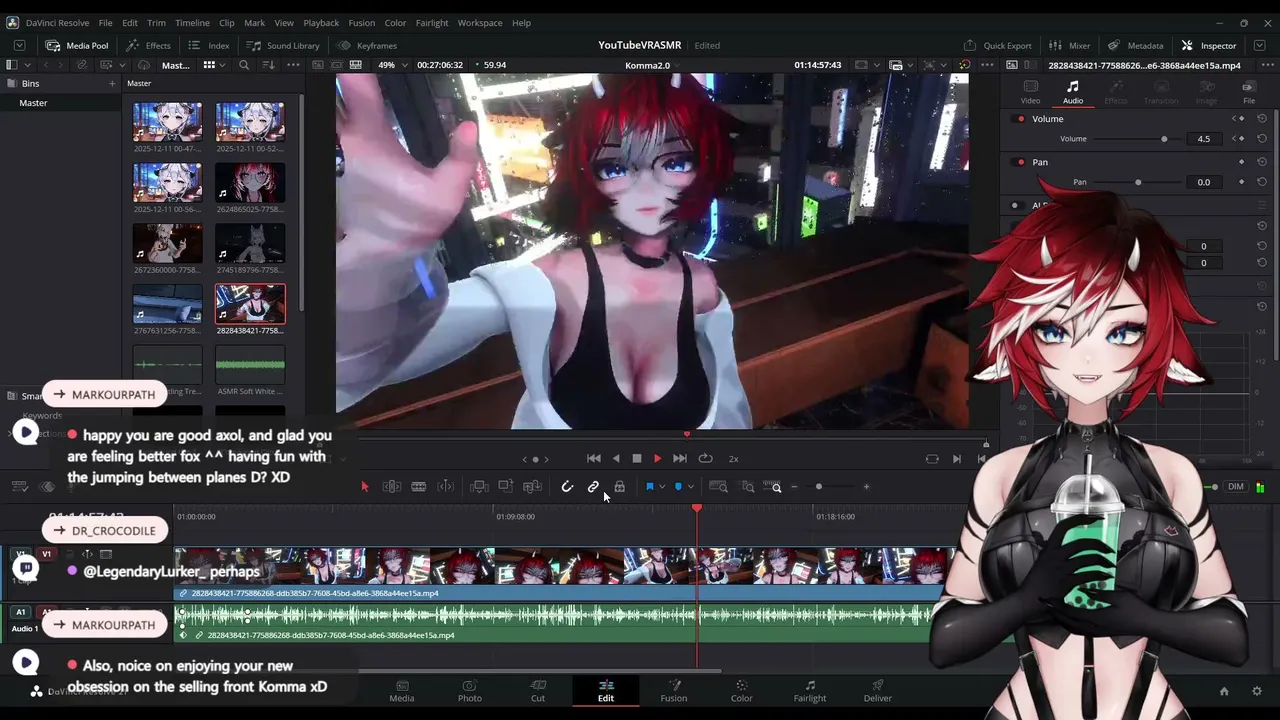Open the Fusion menu

point(362,22)
